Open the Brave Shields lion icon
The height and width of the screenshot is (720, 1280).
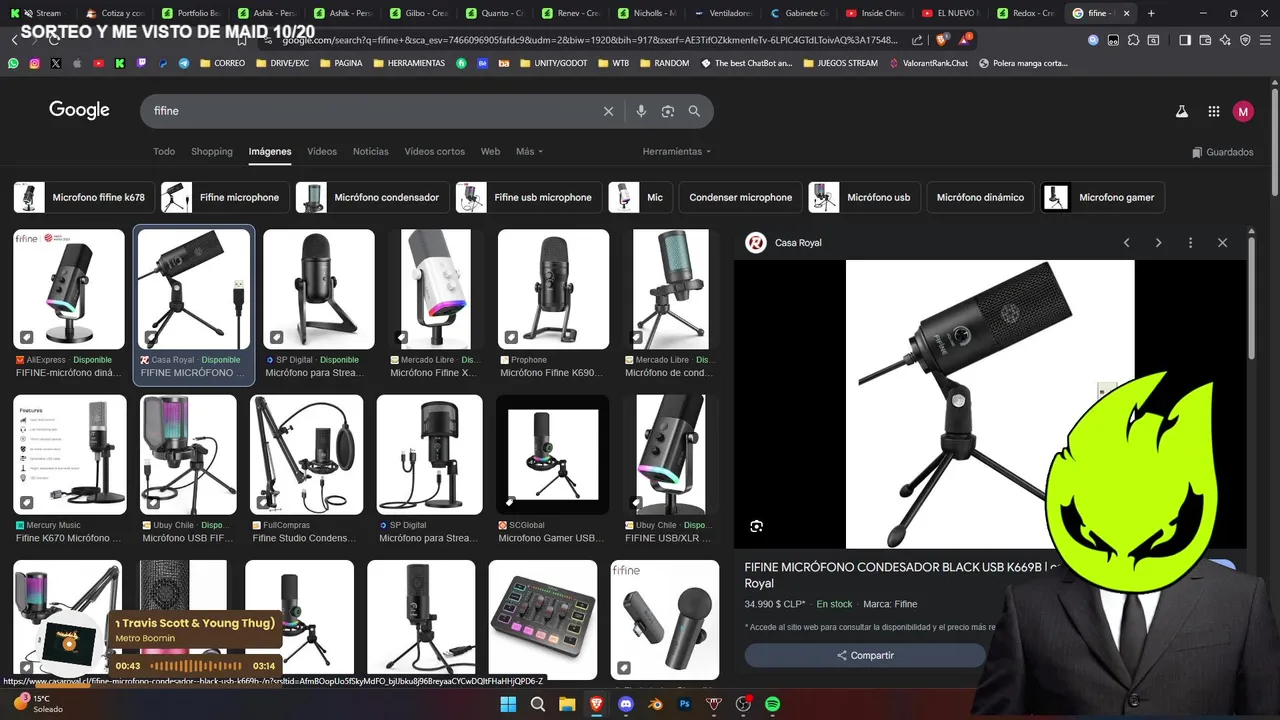click(941, 40)
